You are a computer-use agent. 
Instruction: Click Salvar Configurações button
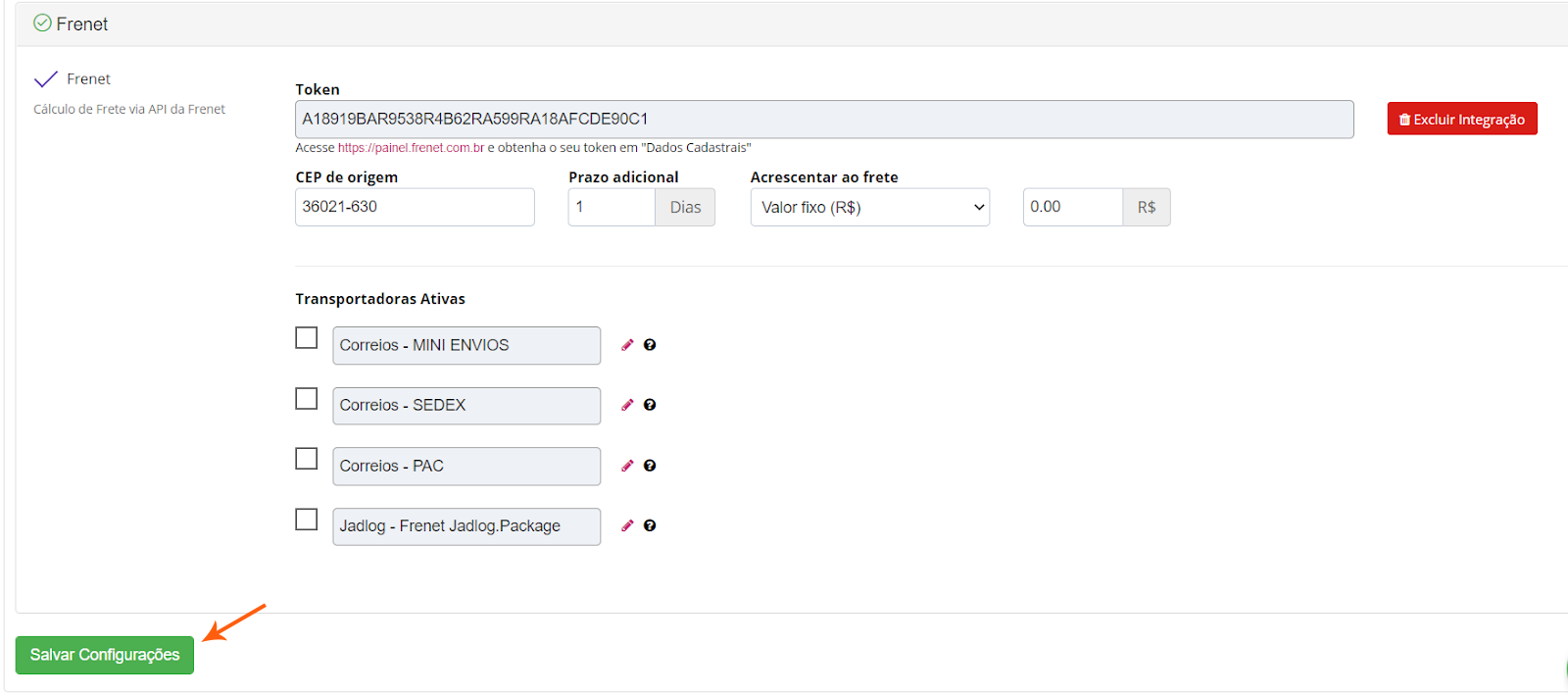105,655
